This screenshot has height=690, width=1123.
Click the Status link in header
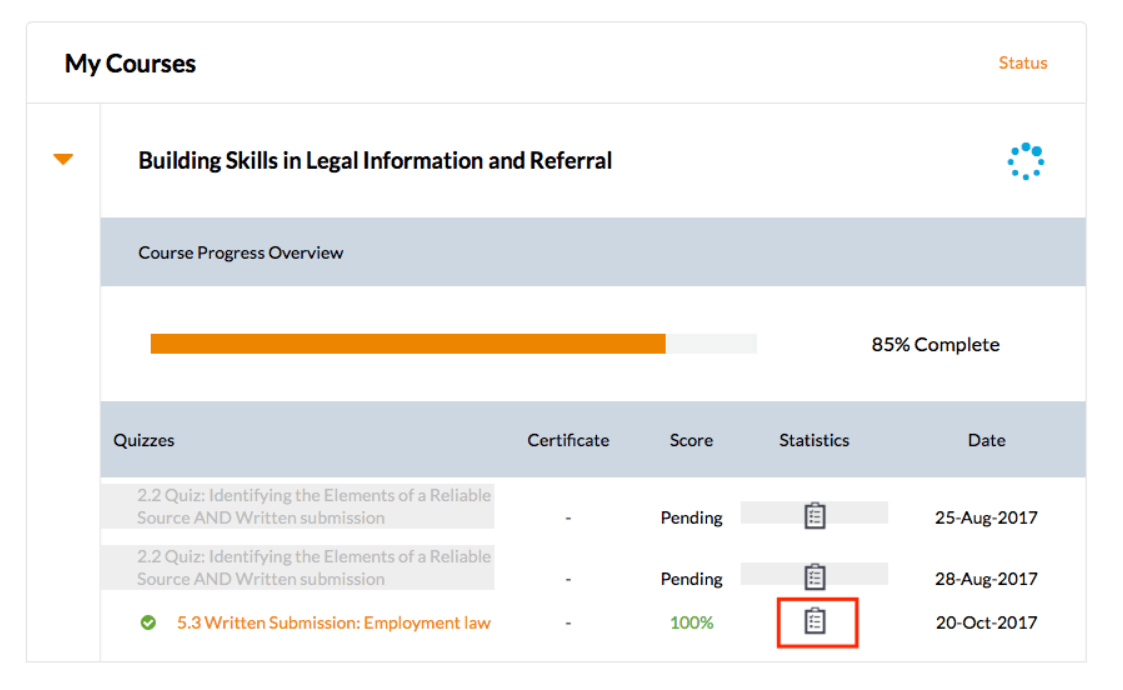[x=1022, y=63]
